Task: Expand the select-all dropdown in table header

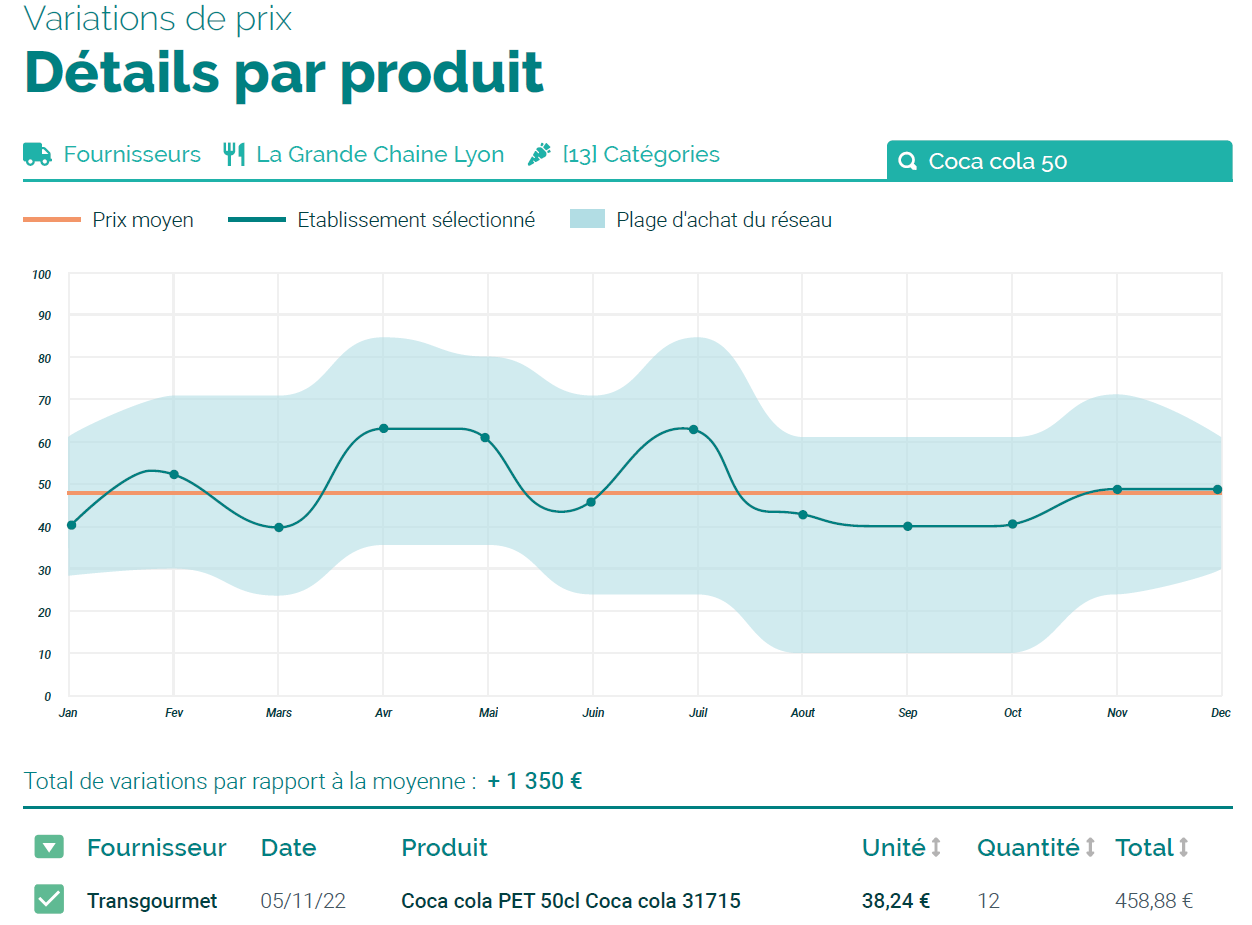Action: 49,848
